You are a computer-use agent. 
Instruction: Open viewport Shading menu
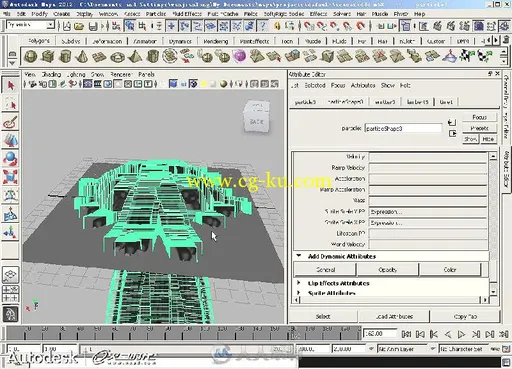click(51, 74)
